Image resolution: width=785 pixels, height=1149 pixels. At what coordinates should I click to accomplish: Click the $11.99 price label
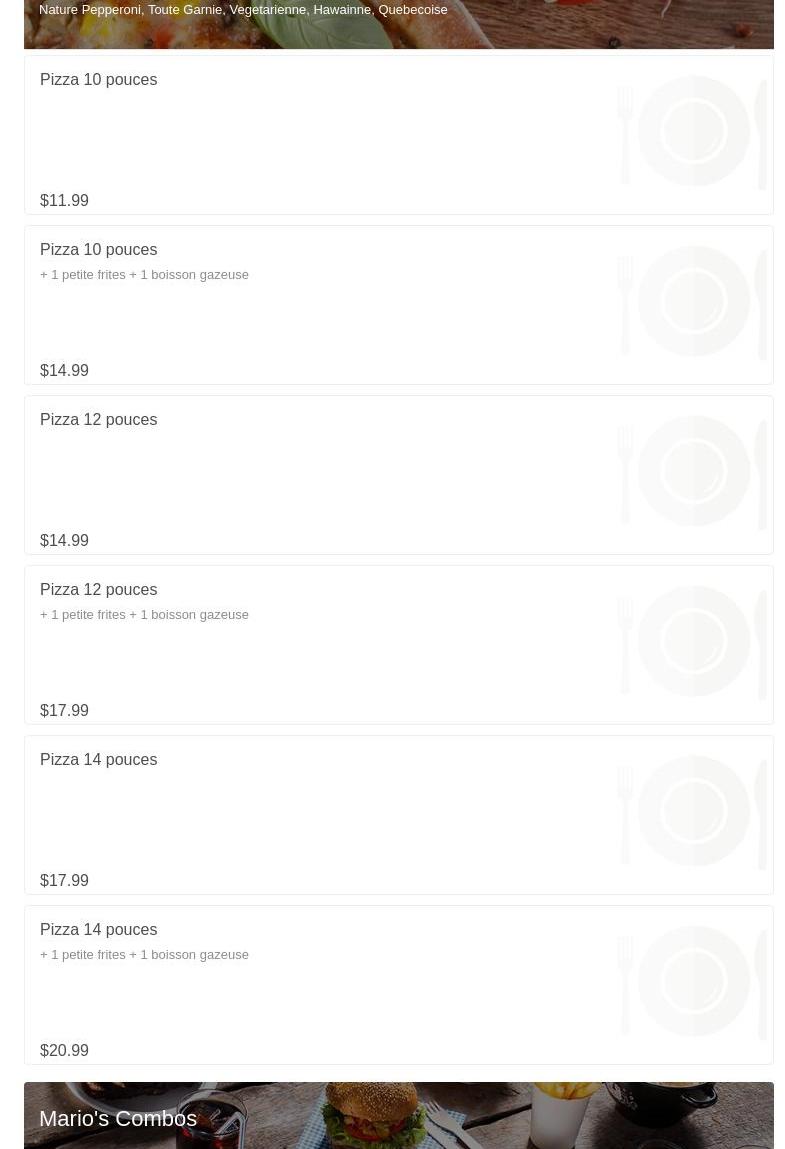64,201
